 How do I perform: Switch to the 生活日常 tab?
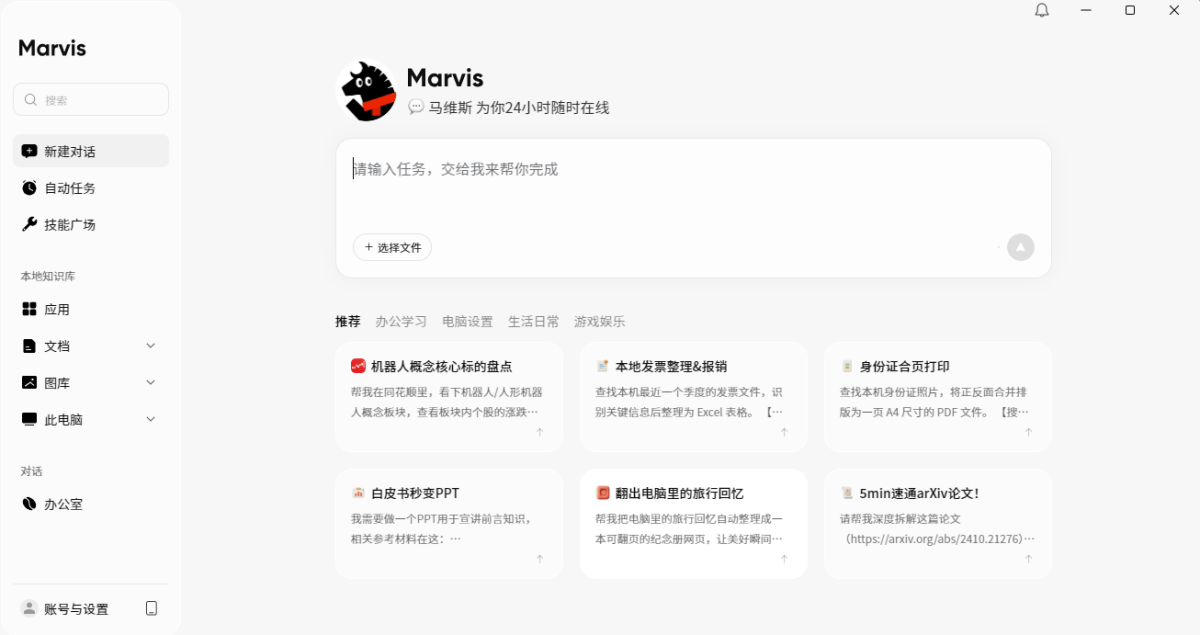(x=534, y=321)
